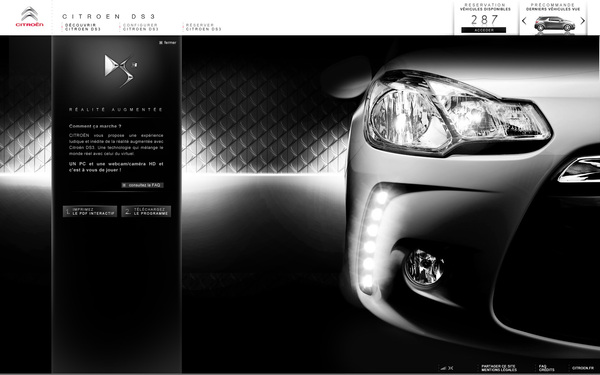Viewport: 600px width, 375px height.
Task: Click Imprimez le PDF interactif button
Action: point(90,212)
